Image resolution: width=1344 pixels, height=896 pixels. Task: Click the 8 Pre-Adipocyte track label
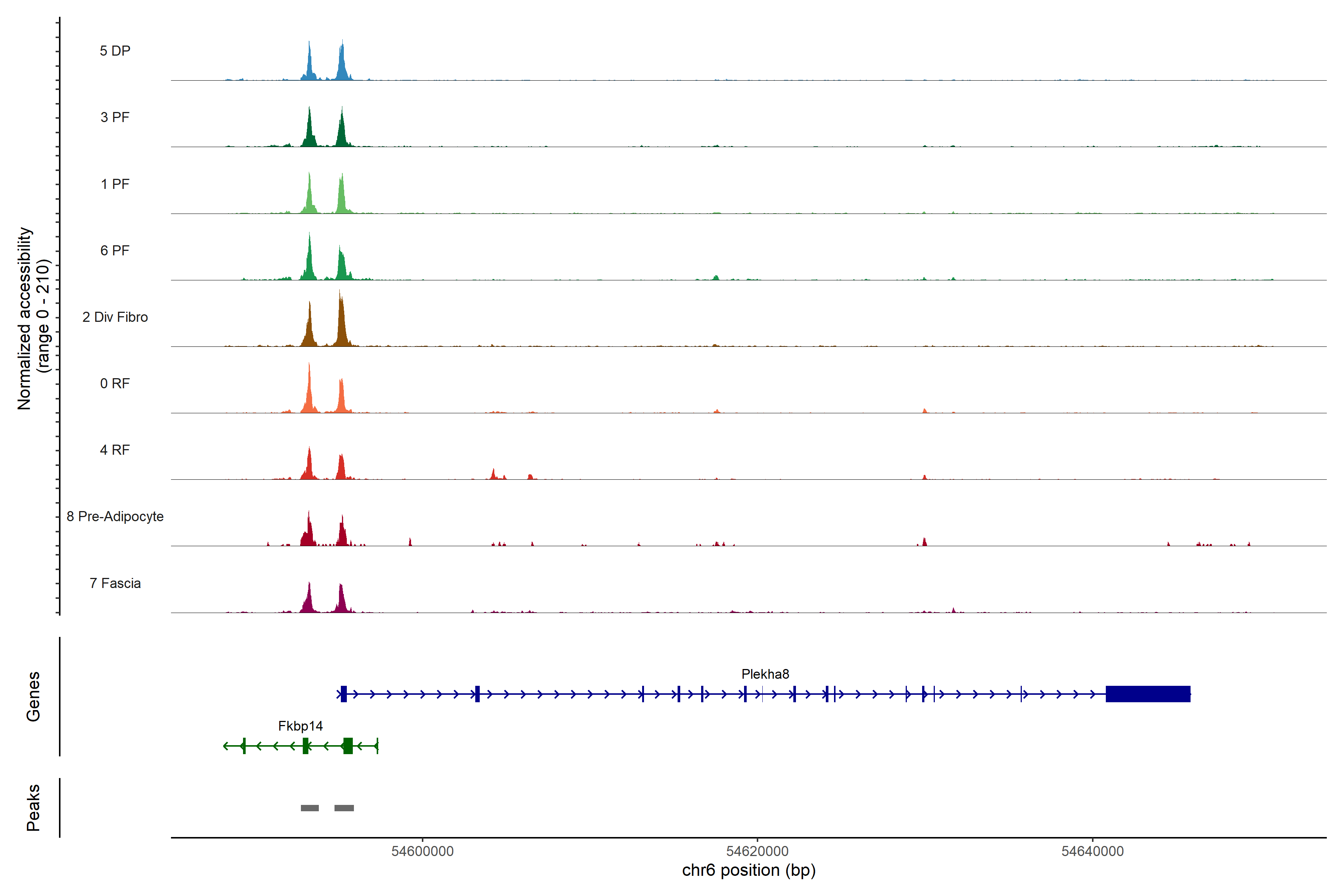(115, 517)
